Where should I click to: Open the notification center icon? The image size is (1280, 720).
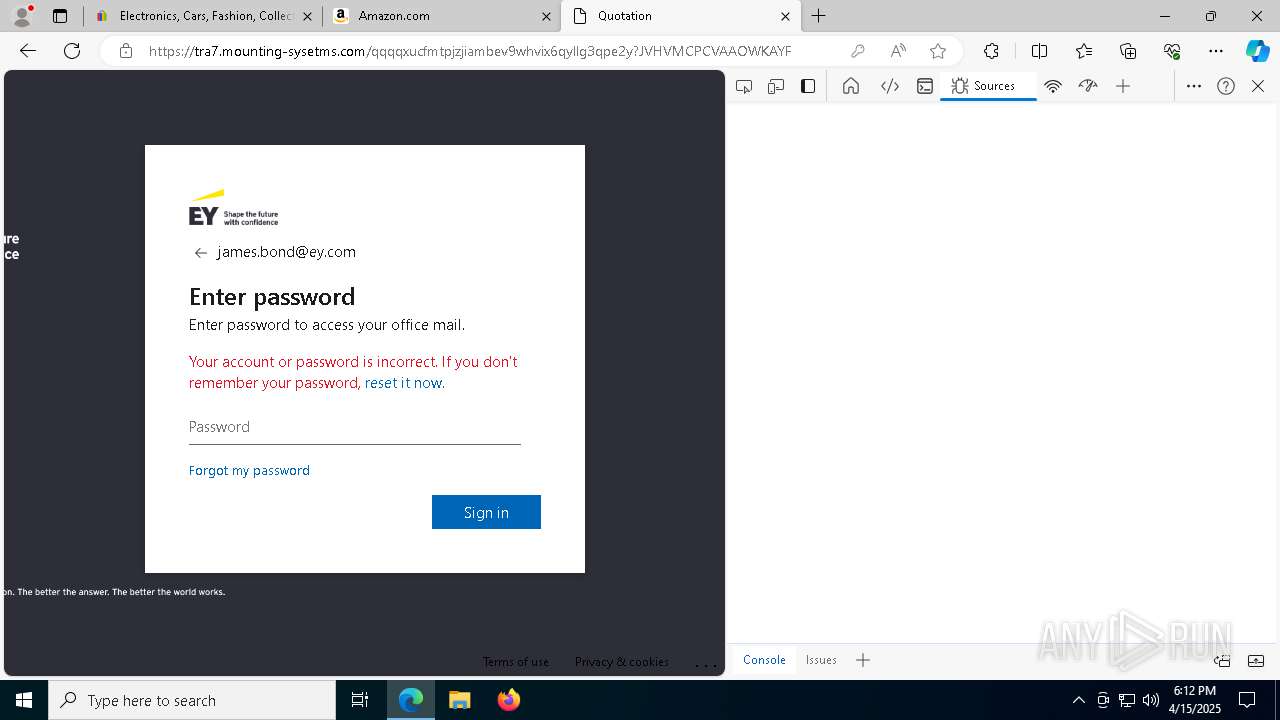pyautogui.click(x=1248, y=700)
